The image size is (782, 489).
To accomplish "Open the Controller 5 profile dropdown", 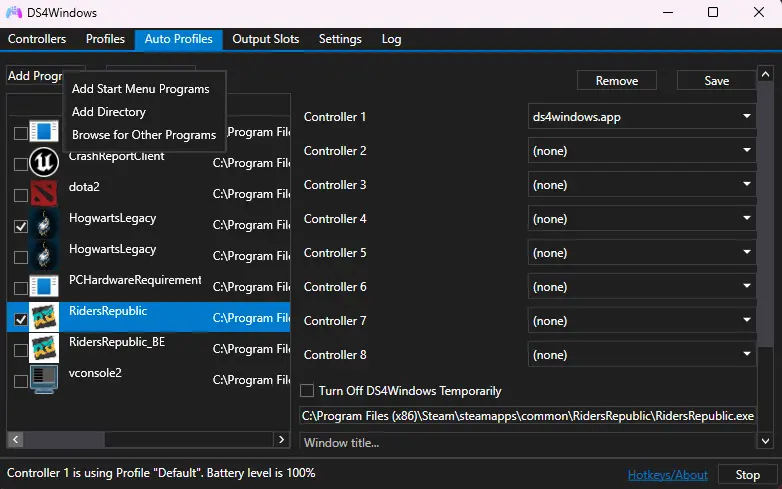I will coord(642,253).
